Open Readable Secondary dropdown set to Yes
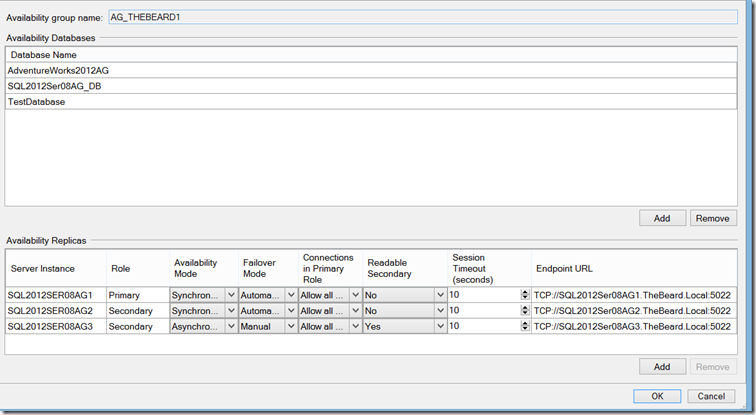Viewport: 756px width, 415px height. (x=440, y=326)
